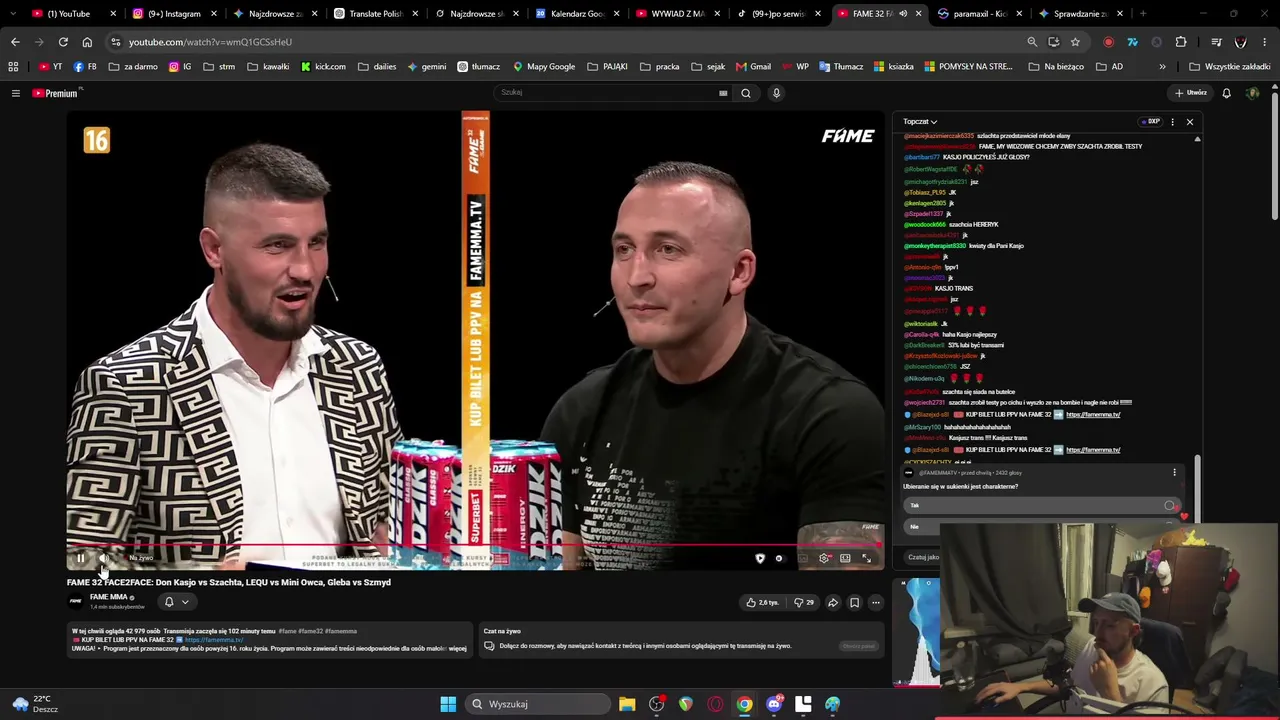Open the YouTube account avatar menu
1280x720 pixels.
(x=1253, y=93)
